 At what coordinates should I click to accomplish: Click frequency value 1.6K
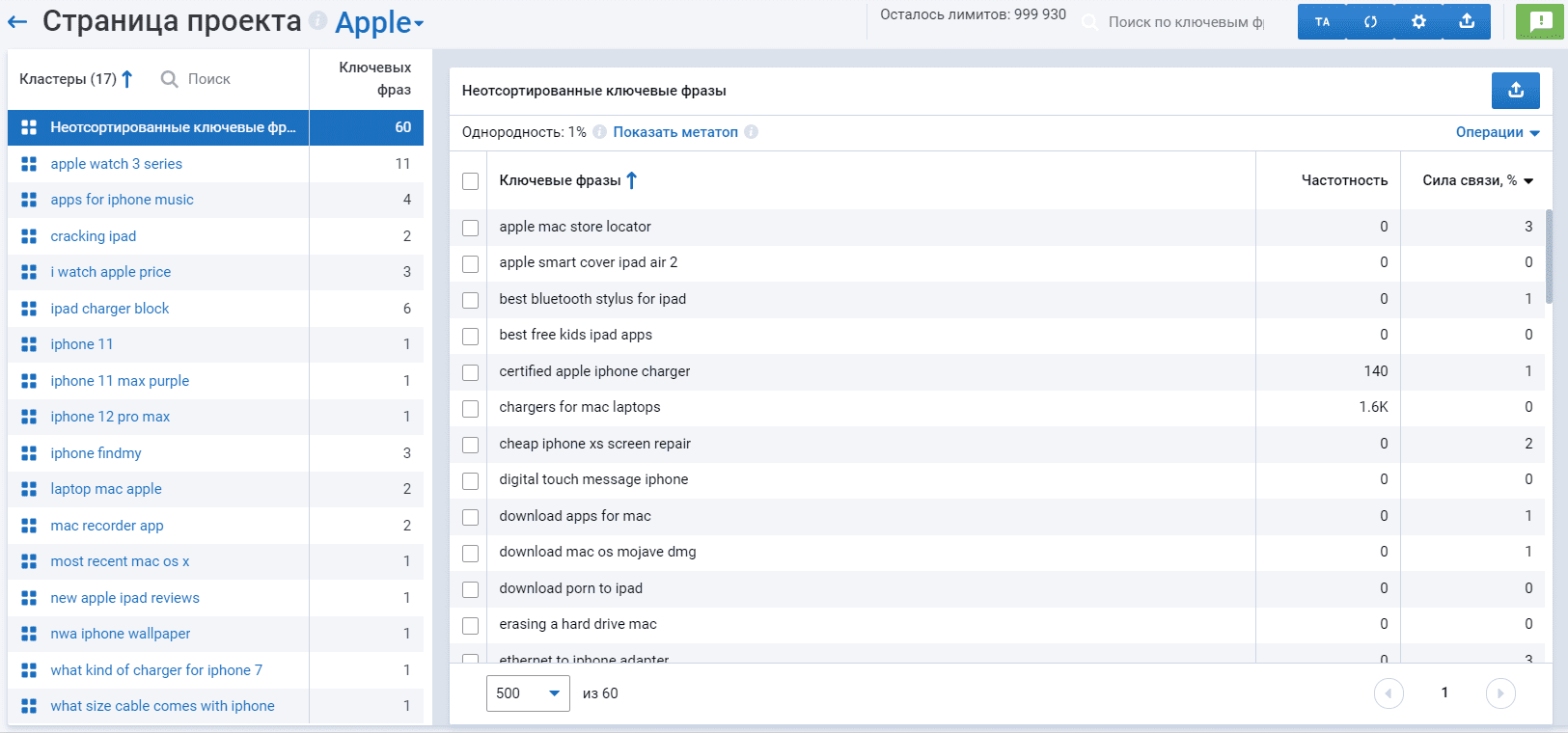1373,407
